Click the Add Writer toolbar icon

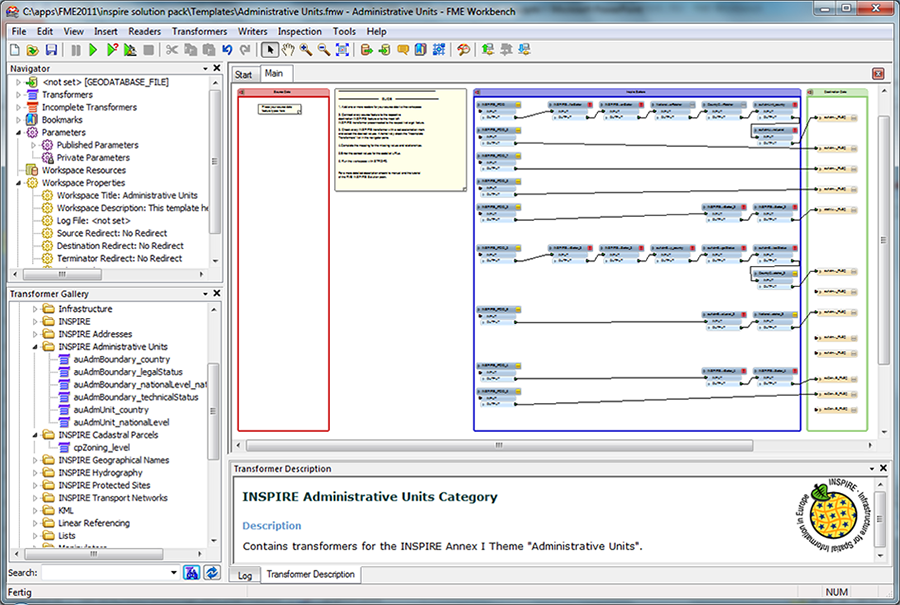(x=385, y=51)
